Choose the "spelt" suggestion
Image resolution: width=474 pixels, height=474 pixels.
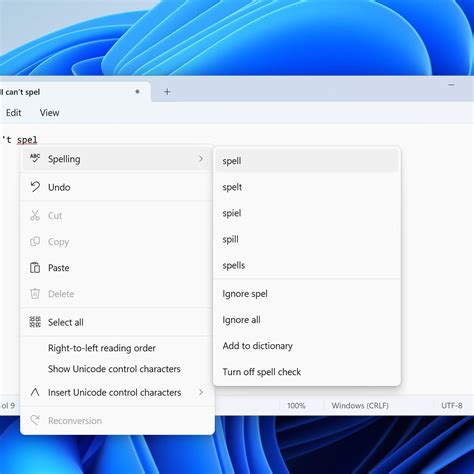coord(307,187)
